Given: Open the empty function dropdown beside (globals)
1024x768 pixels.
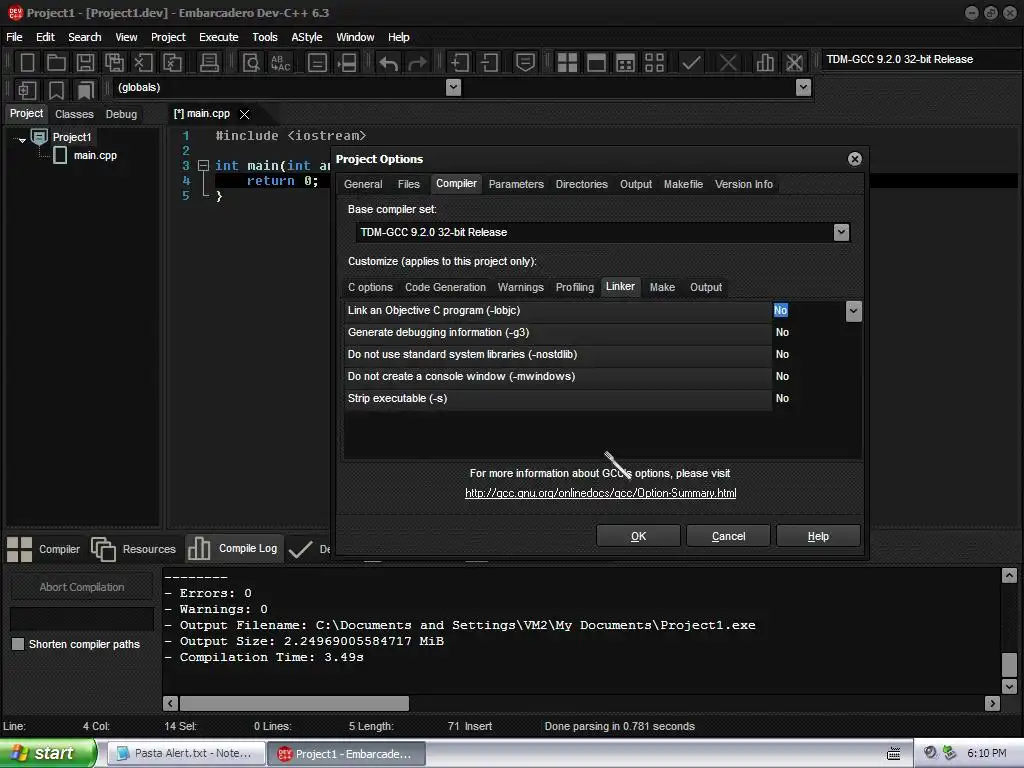Looking at the screenshot, I should [x=803, y=88].
